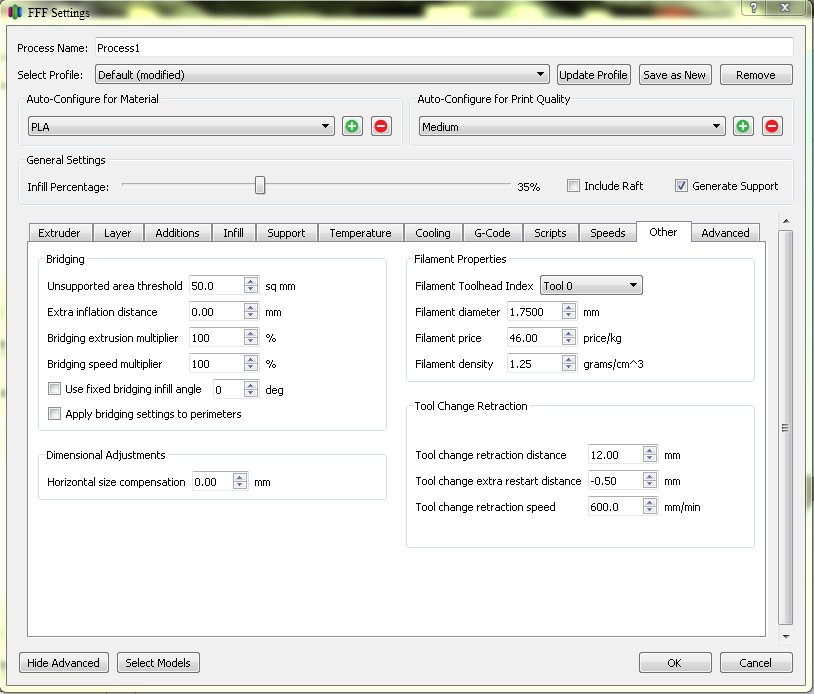
Task: Click red remove icon for material
Action: coord(381,126)
